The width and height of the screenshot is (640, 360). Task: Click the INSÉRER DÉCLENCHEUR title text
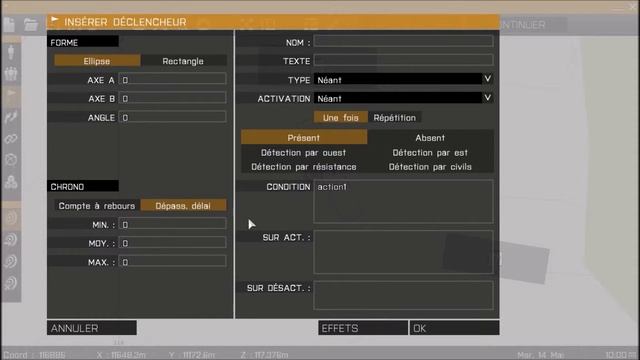pyautogui.click(x=125, y=22)
